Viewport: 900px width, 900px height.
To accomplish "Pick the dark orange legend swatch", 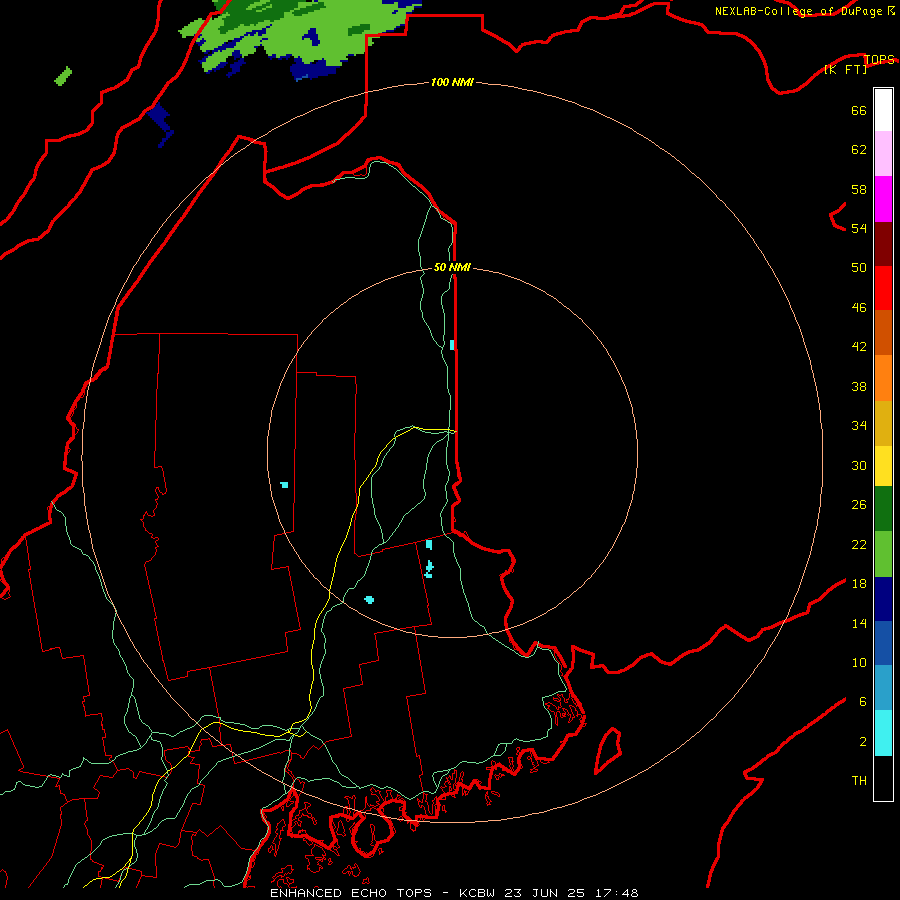I will click(883, 333).
